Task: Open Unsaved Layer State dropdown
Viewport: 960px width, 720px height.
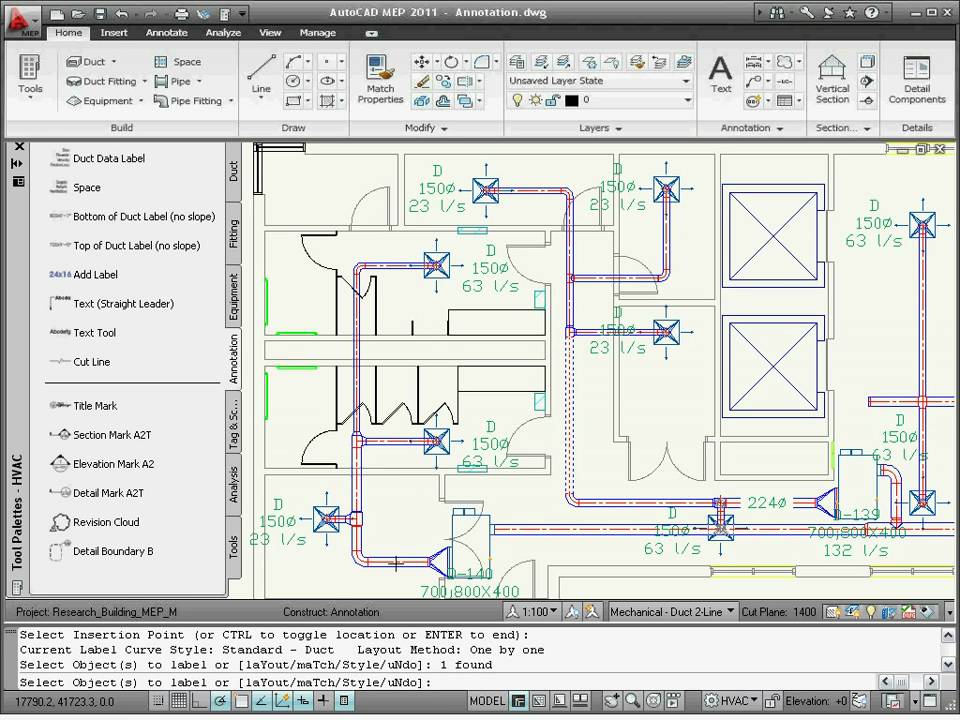Action: [599, 80]
